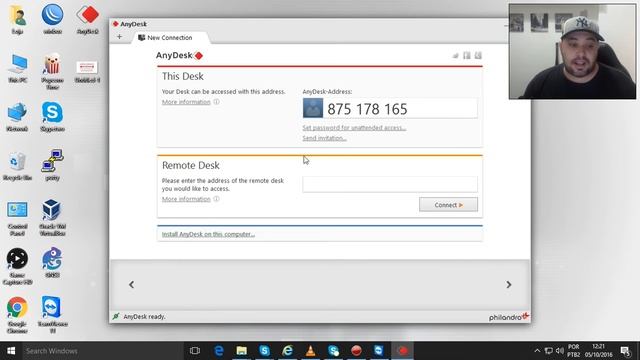Click the AnyDesk ready status icon

coord(116,316)
